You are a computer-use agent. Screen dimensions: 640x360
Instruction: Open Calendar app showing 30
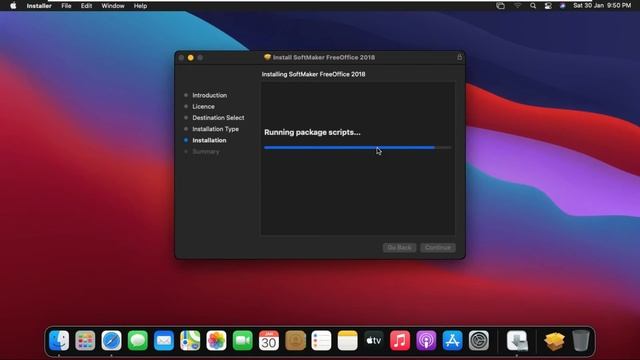[x=269, y=340]
